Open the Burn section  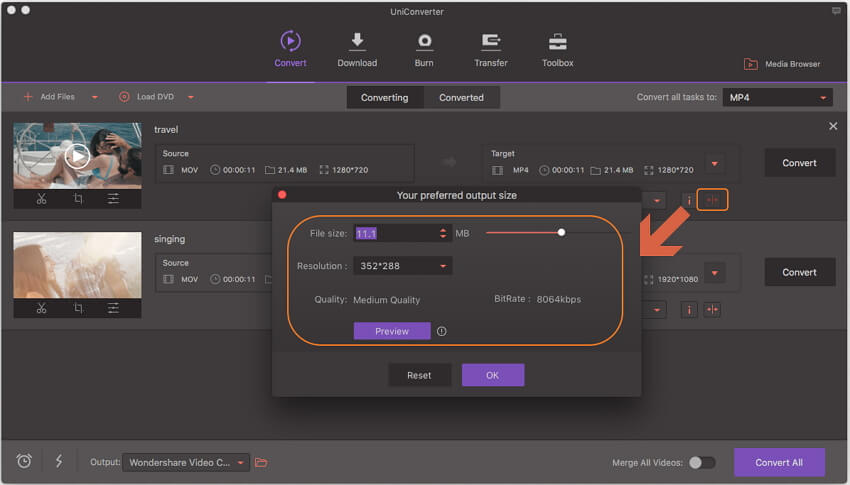[424, 50]
